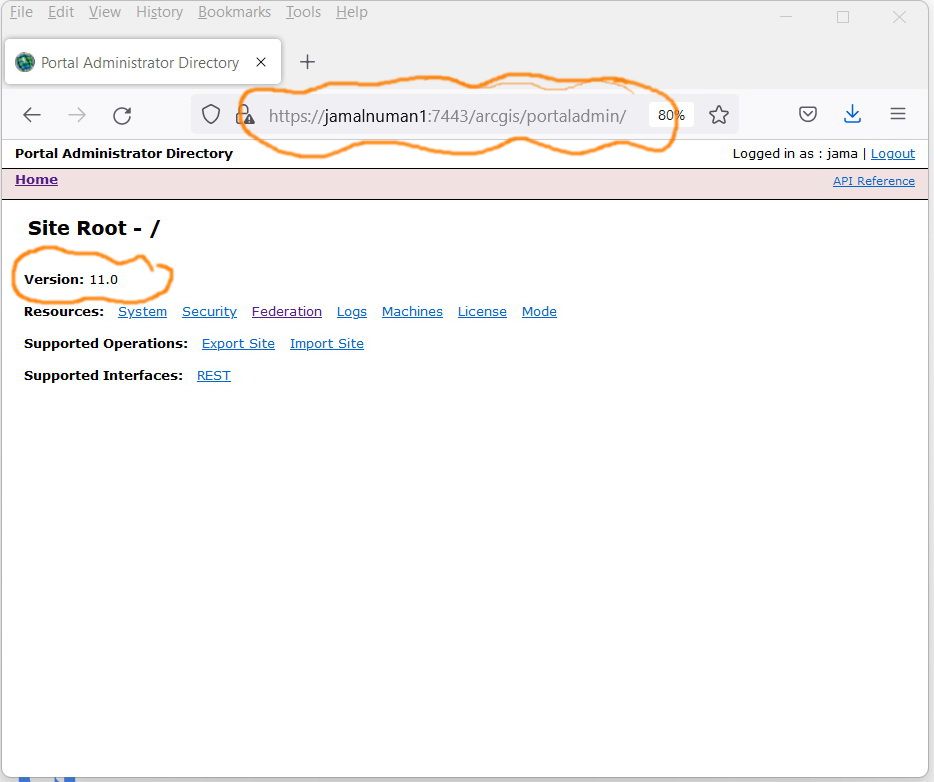
Task: Open the Bookmarks menu
Action: point(234,12)
